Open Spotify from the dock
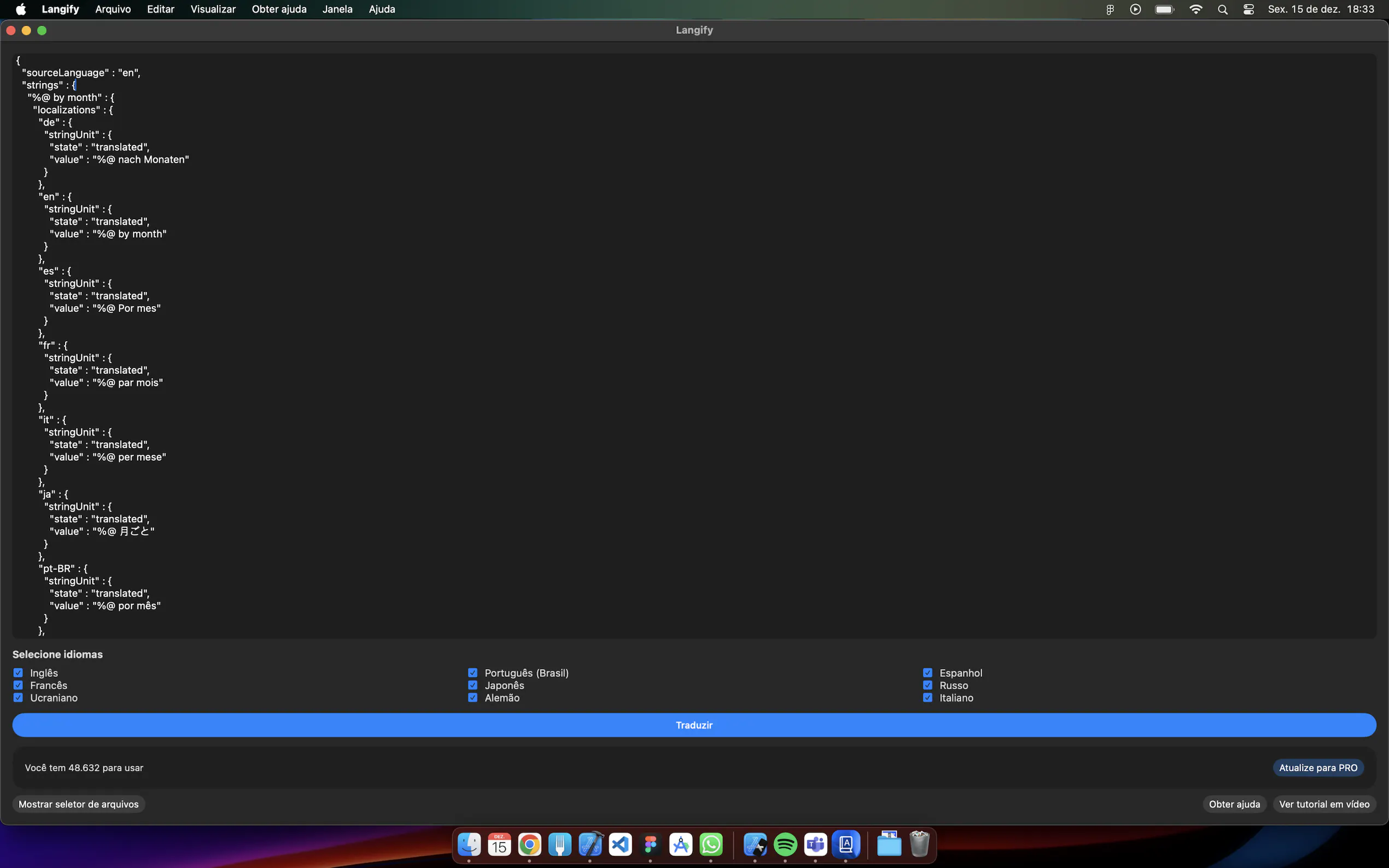Screen dimensions: 1389x868 (785, 844)
